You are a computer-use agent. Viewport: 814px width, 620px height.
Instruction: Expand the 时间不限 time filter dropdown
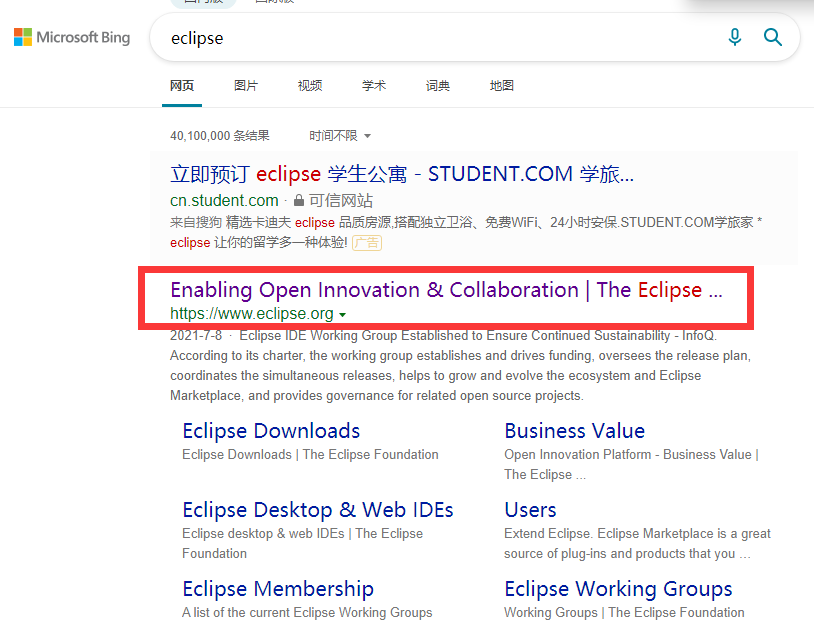340,136
